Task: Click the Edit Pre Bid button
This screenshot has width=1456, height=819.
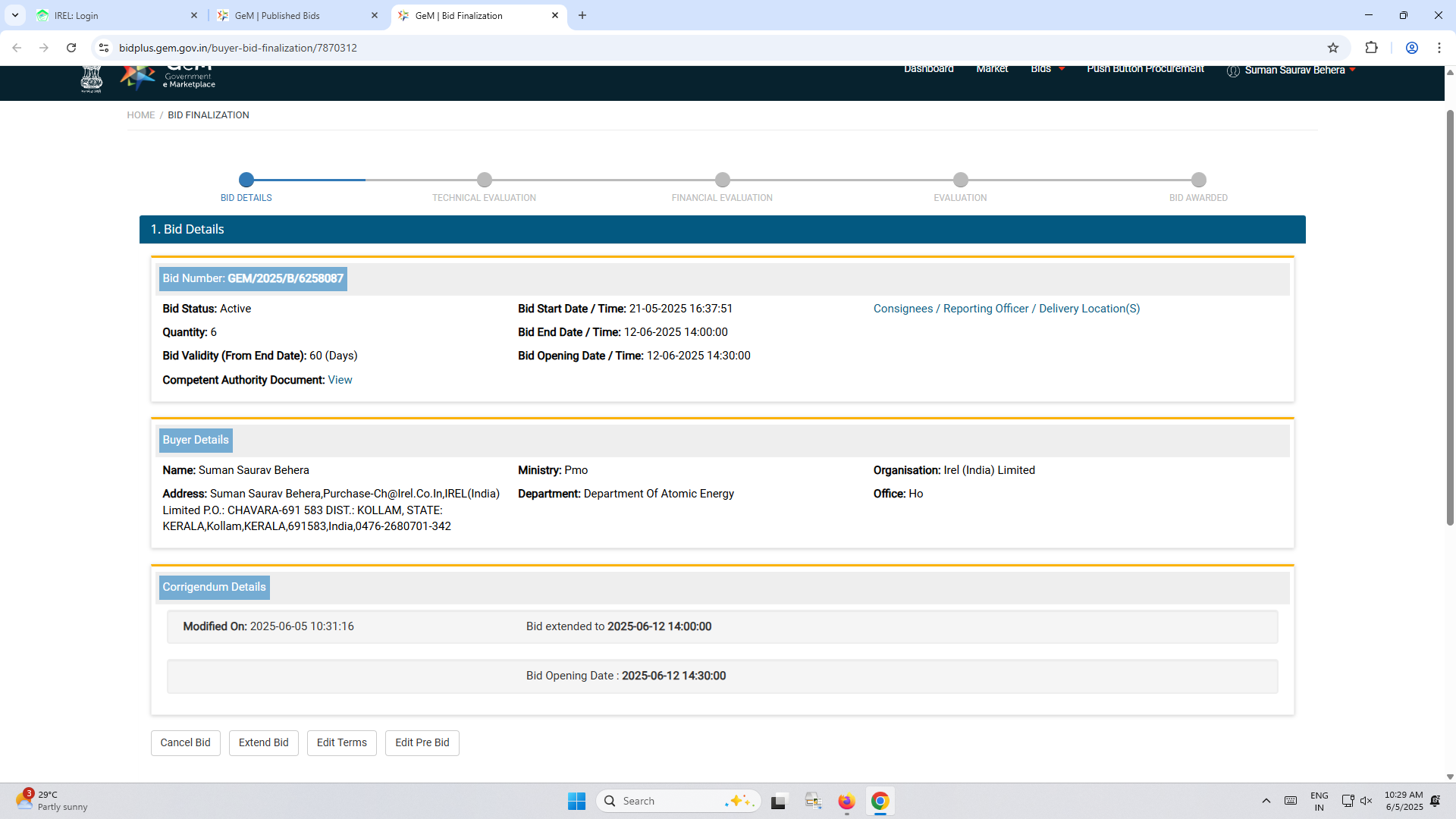Action: pos(422,743)
